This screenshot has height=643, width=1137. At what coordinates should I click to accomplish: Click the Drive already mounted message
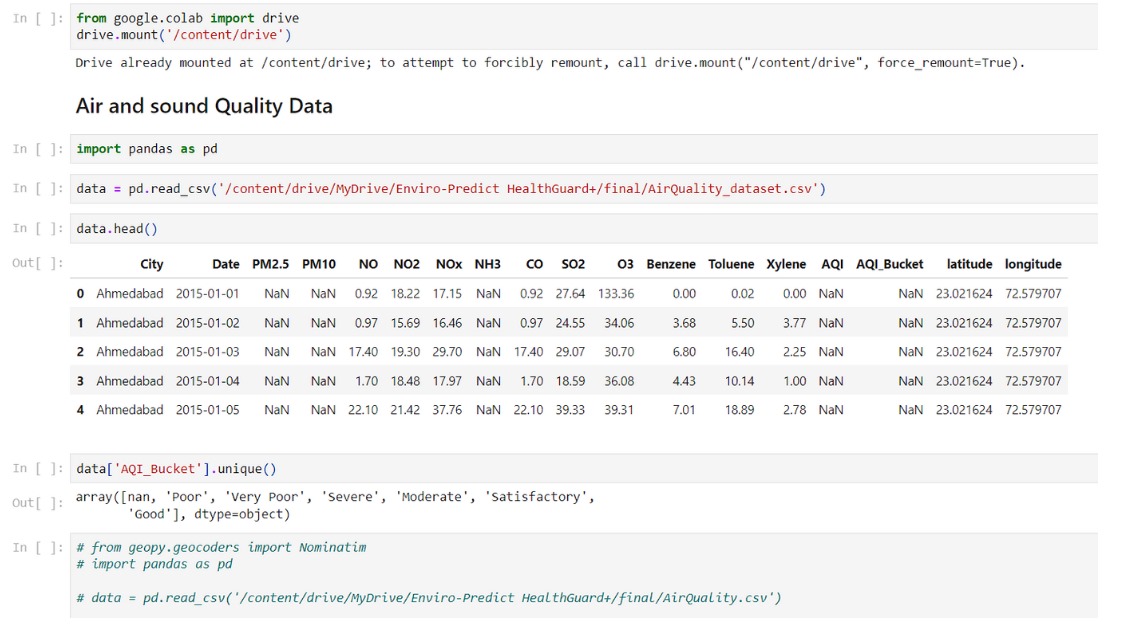point(400,62)
